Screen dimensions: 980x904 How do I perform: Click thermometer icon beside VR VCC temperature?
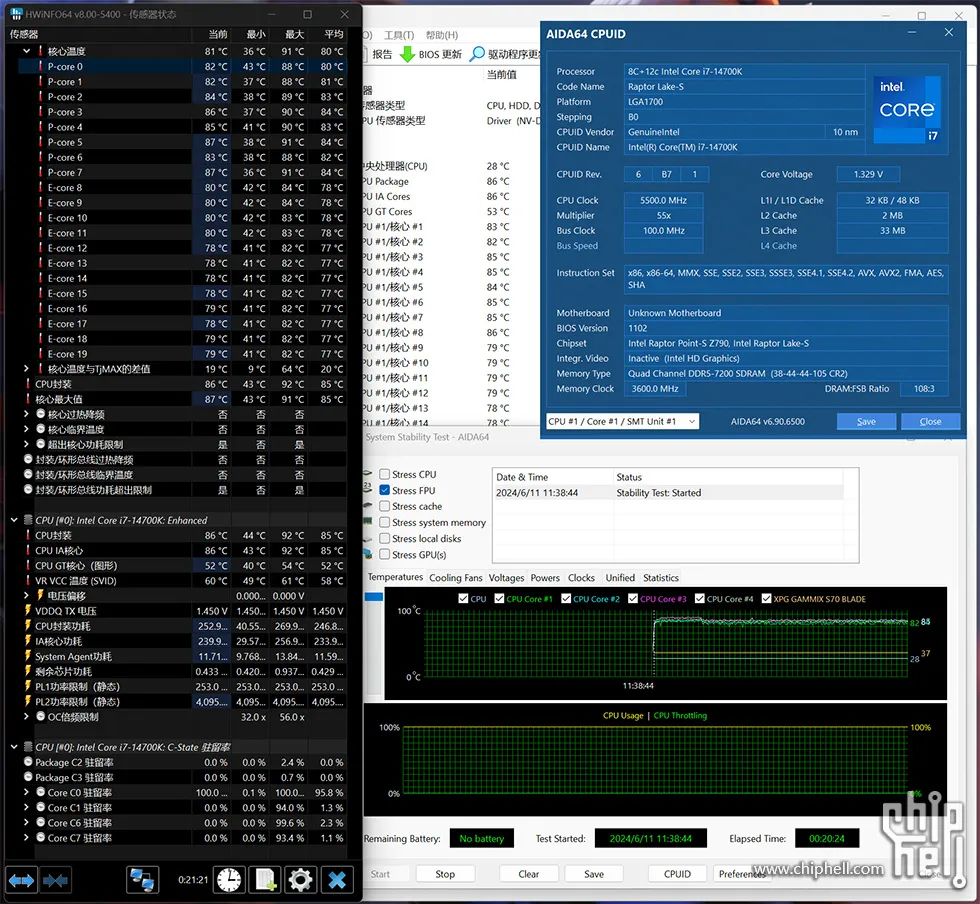coord(28,581)
